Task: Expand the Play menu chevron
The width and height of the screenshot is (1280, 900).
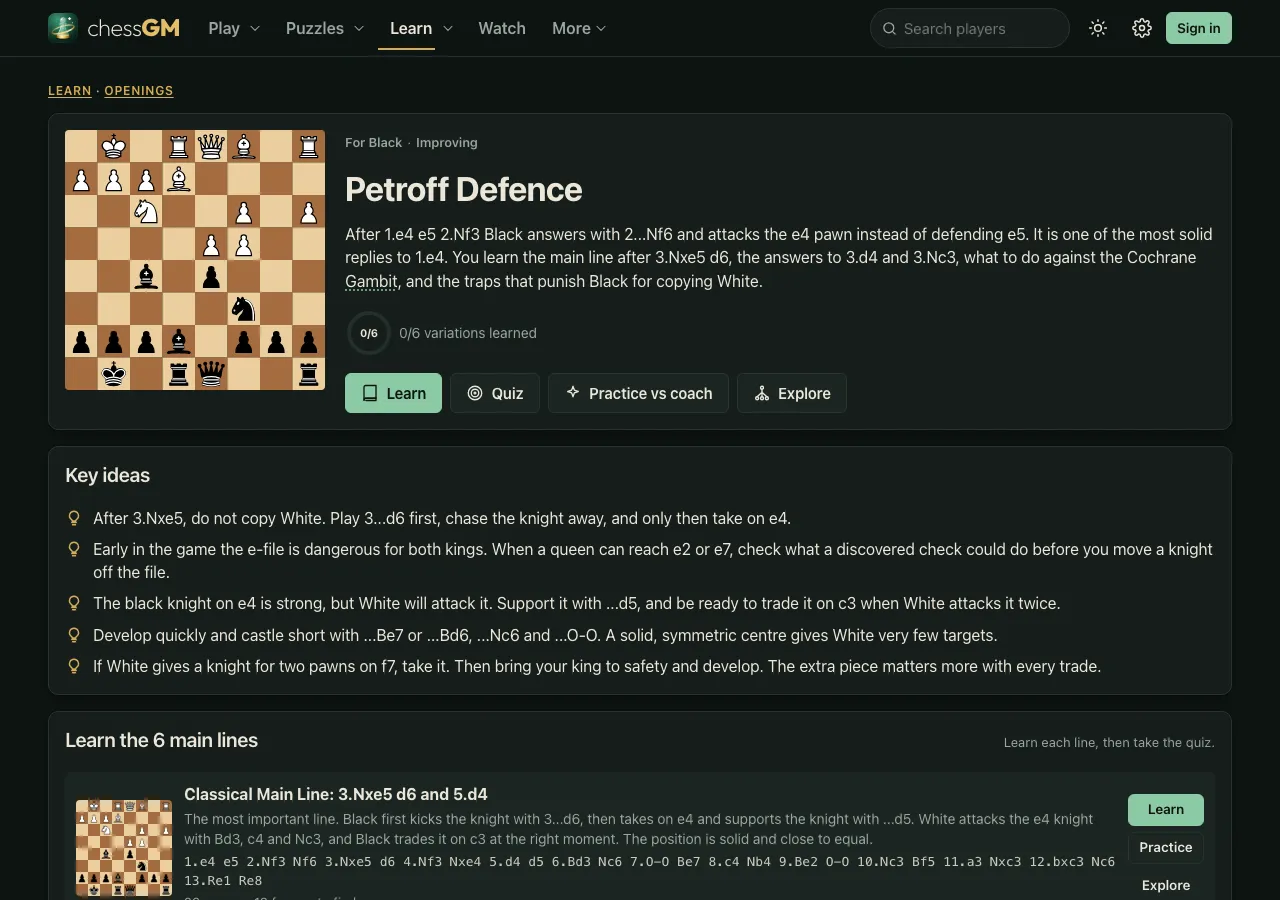Action: [254, 29]
